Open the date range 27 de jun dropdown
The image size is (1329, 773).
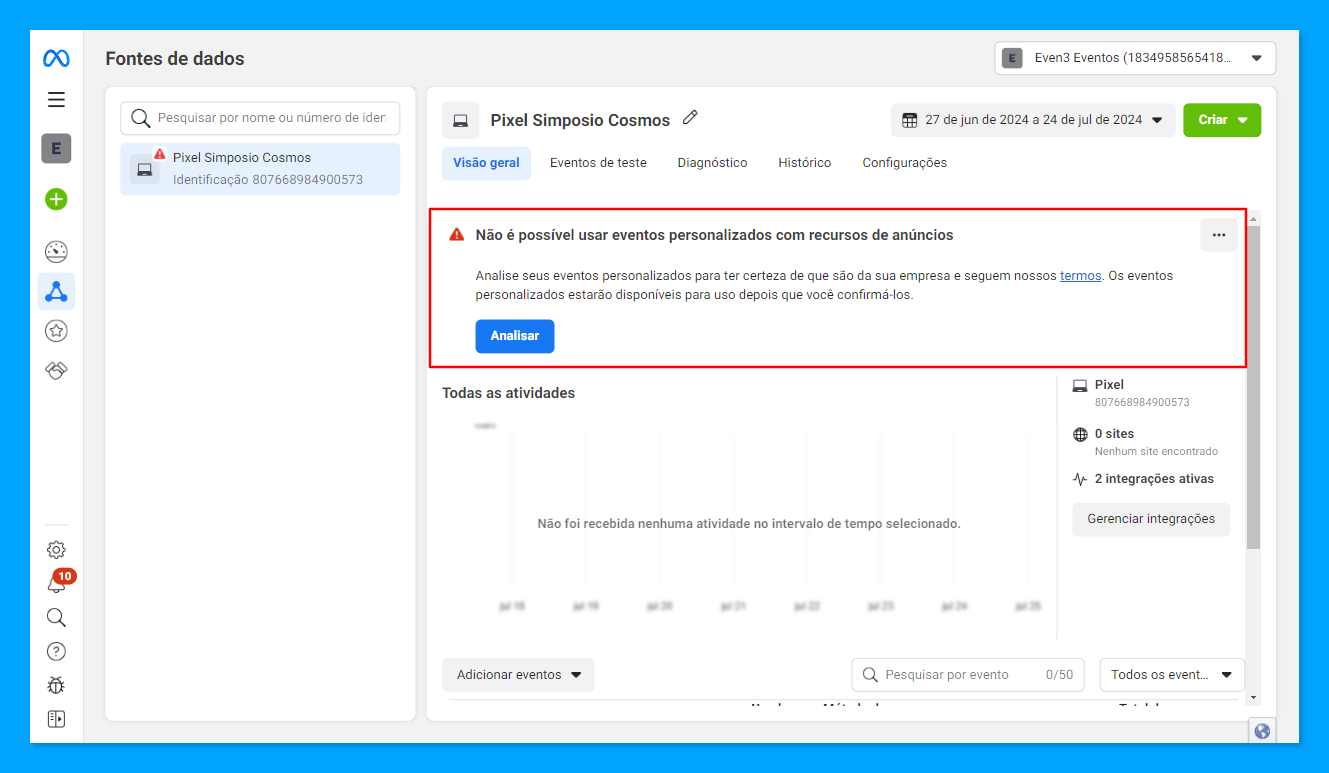pos(1033,120)
